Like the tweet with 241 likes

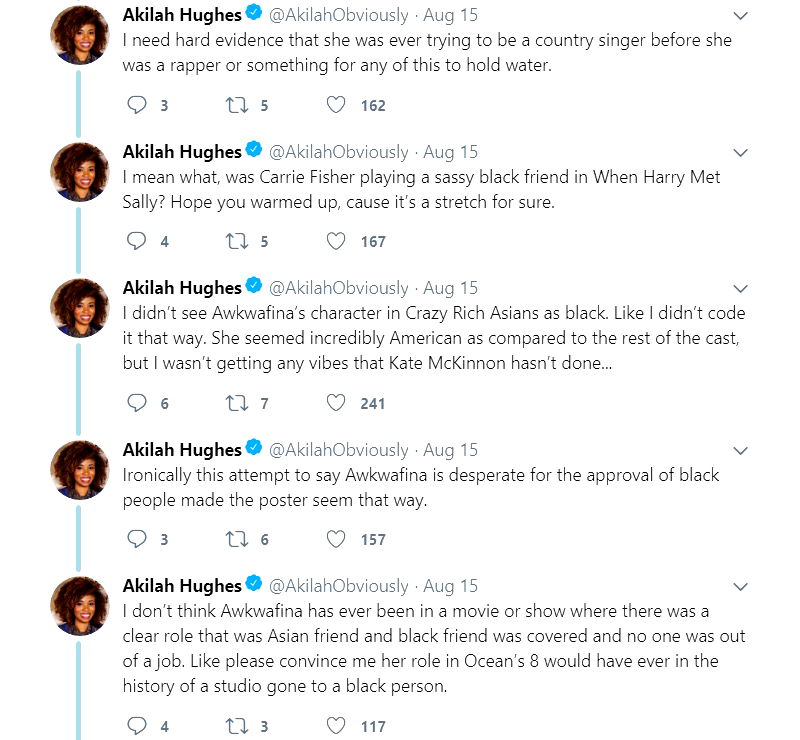pos(337,403)
